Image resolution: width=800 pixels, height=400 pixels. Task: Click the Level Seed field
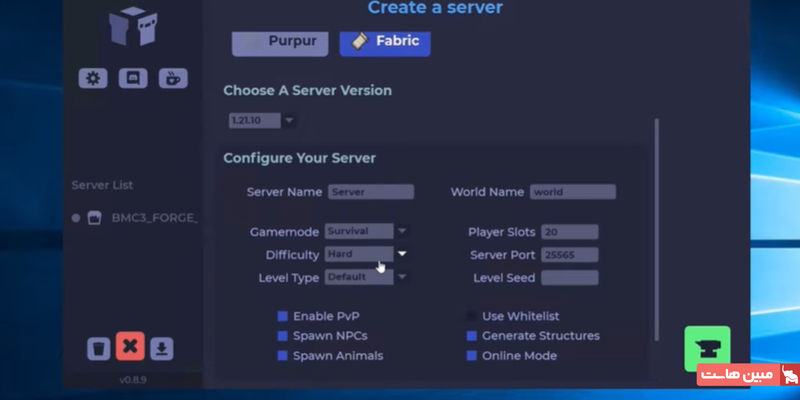(x=570, y=278)
